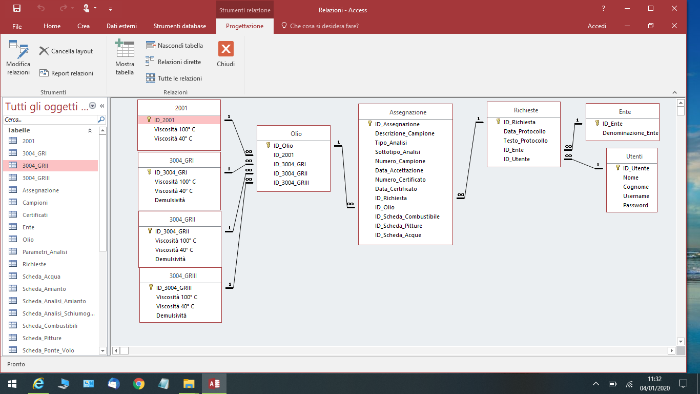Click the Cerca search field in navigation pane
The width and height of the screenshot is (700, 394).
[x=50, y=120]
